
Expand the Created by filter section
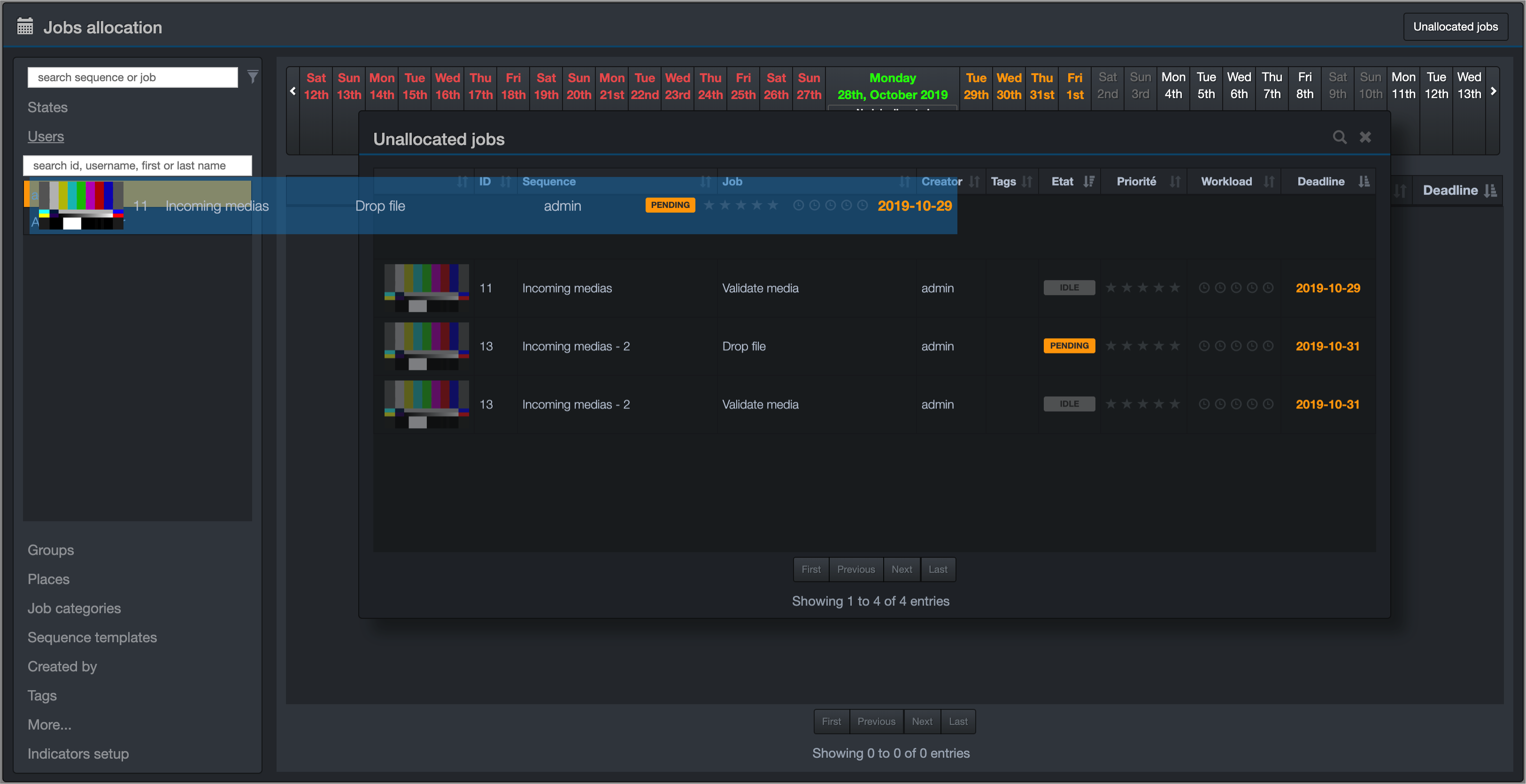click(x=62, y=666)
